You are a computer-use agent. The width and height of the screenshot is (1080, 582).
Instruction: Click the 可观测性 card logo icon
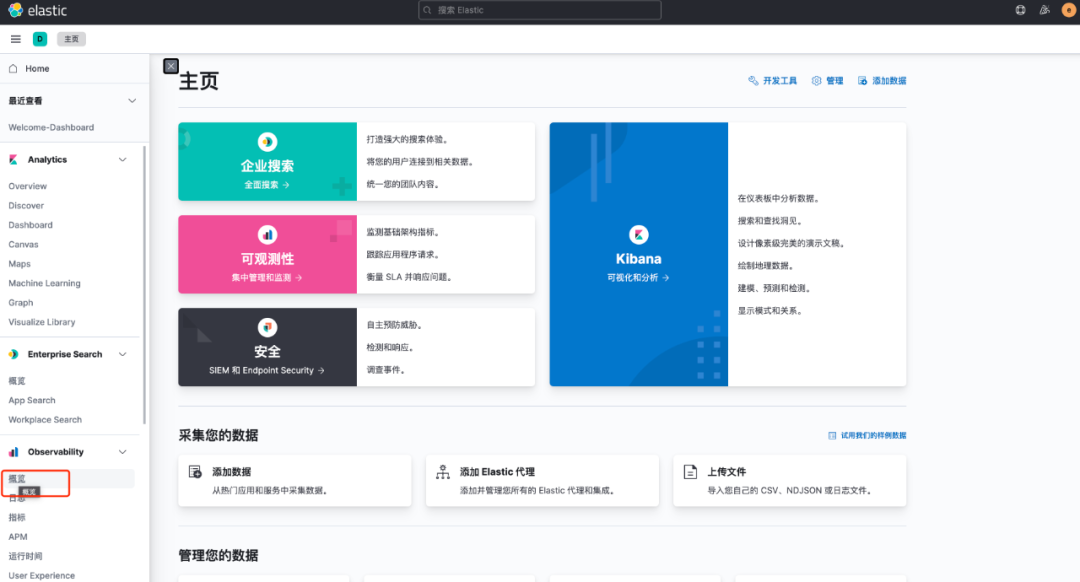click(x=267, y=235)
